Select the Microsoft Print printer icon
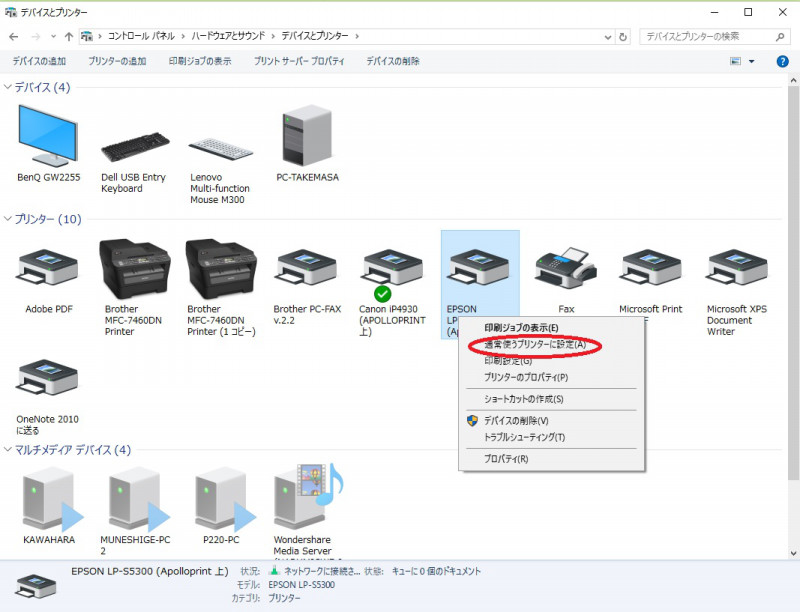 click(x=651, y=268)
